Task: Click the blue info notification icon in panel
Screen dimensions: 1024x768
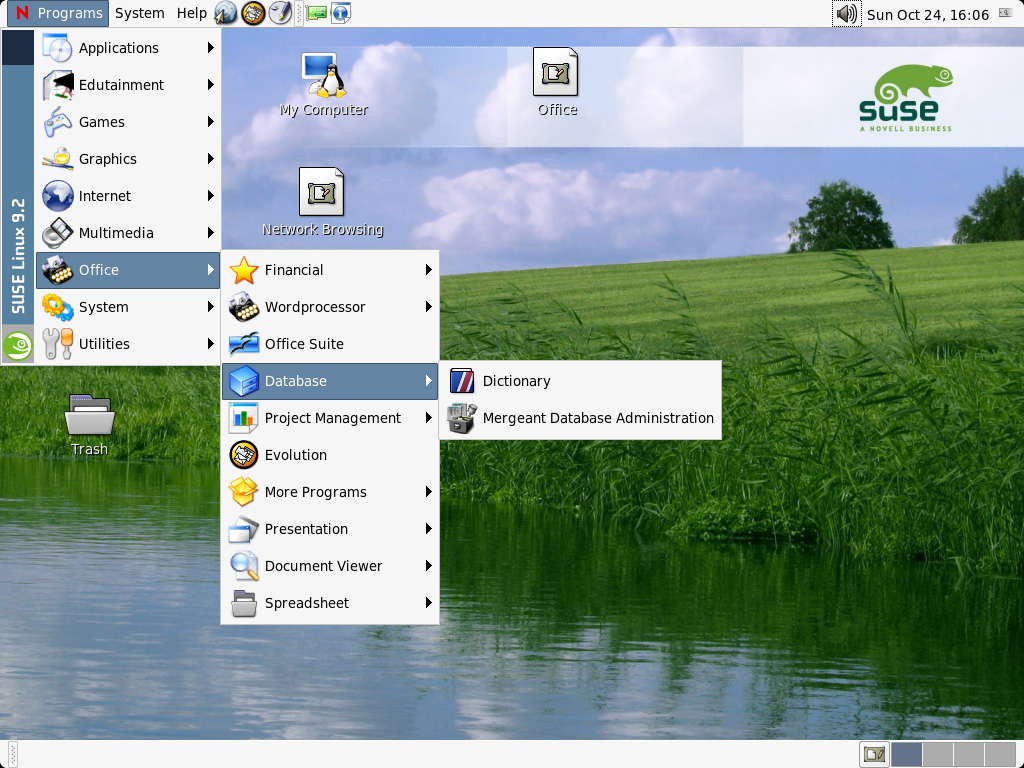Action: click(x=341, y=13)
